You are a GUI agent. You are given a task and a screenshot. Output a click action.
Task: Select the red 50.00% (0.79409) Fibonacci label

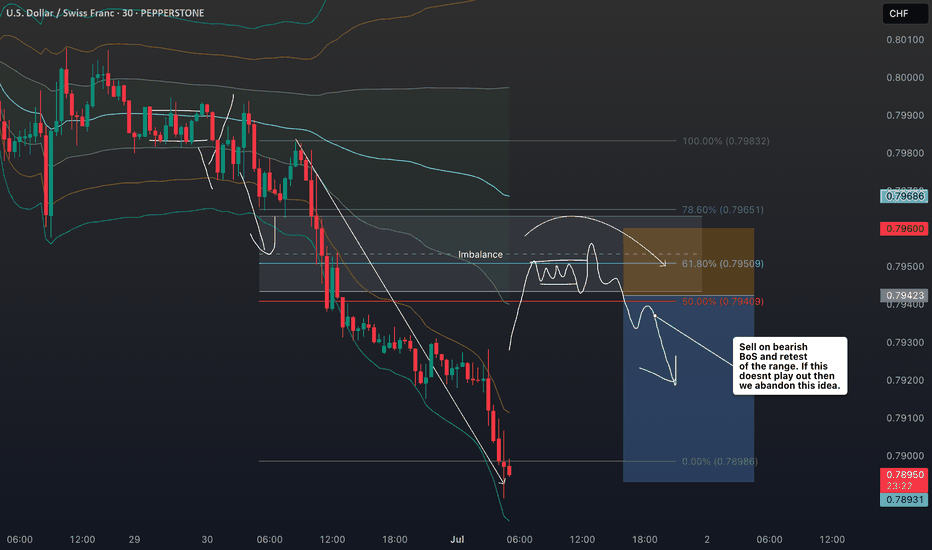(x=723, y=301)
